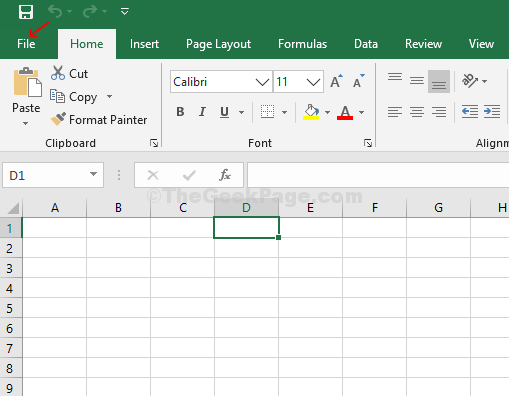Expand the Orientation options arrow
This screenshot has width=509, height=396.
click(485, 81)
